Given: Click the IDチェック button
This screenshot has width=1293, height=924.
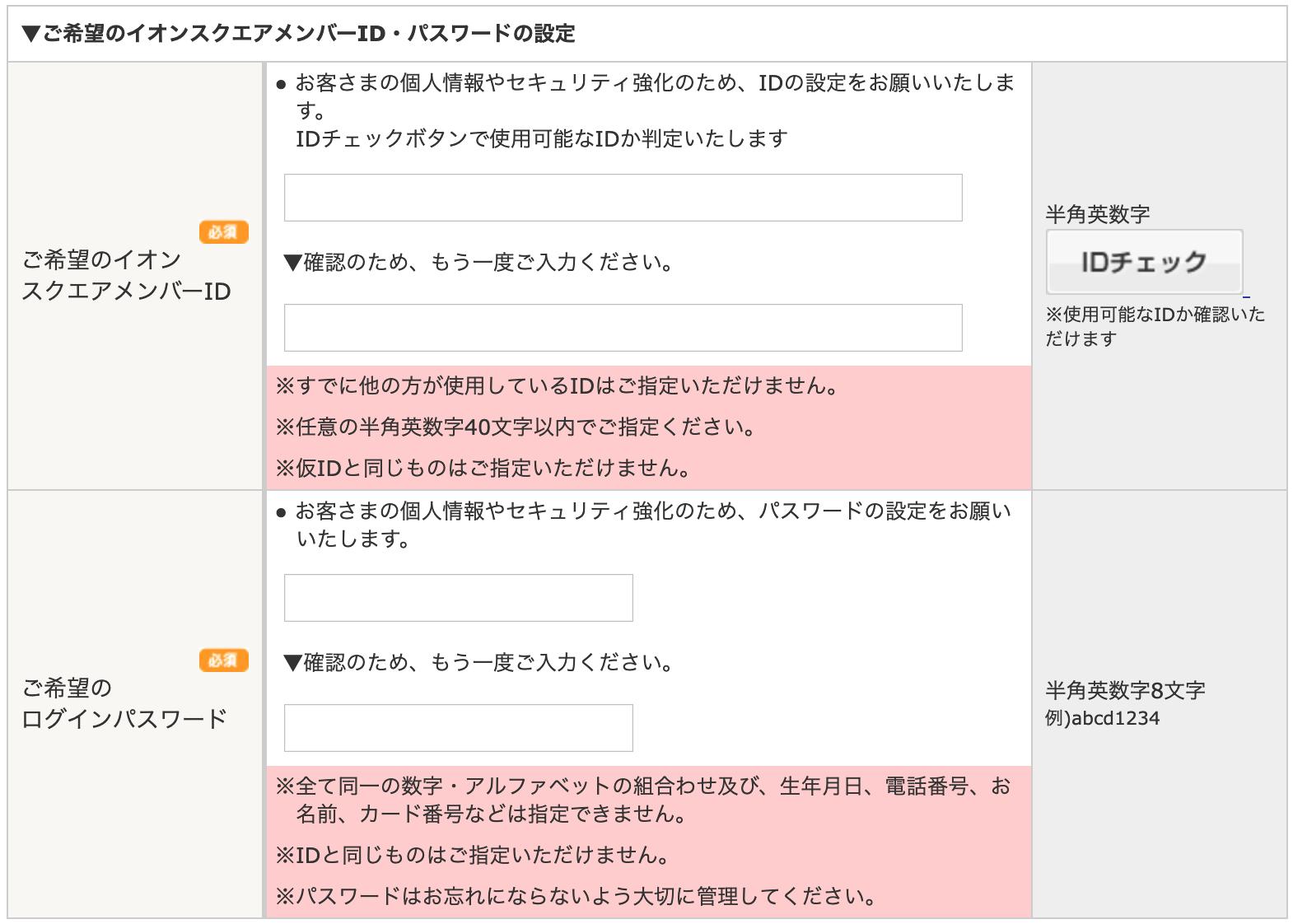Looking at the screenshot, I should 1144,262.
